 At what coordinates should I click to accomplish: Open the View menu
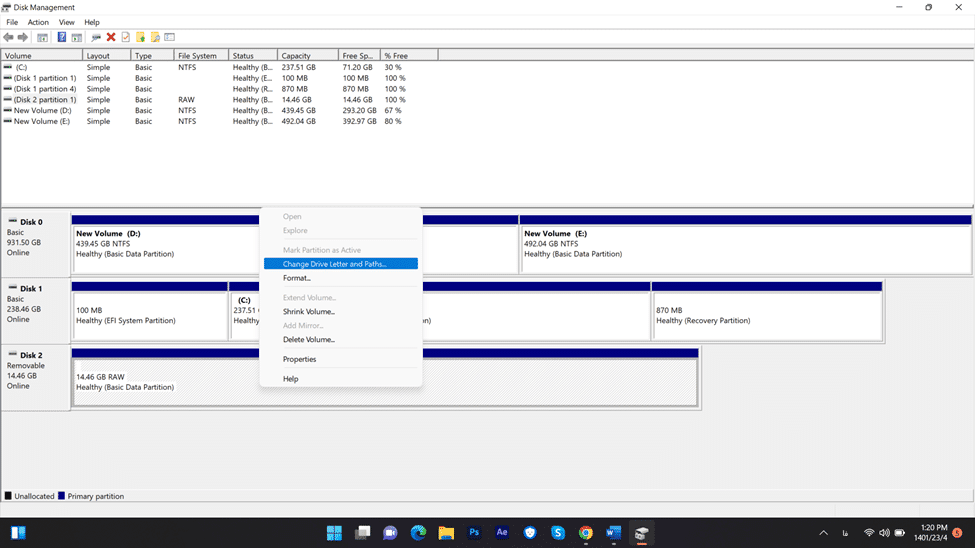point(67,22)
